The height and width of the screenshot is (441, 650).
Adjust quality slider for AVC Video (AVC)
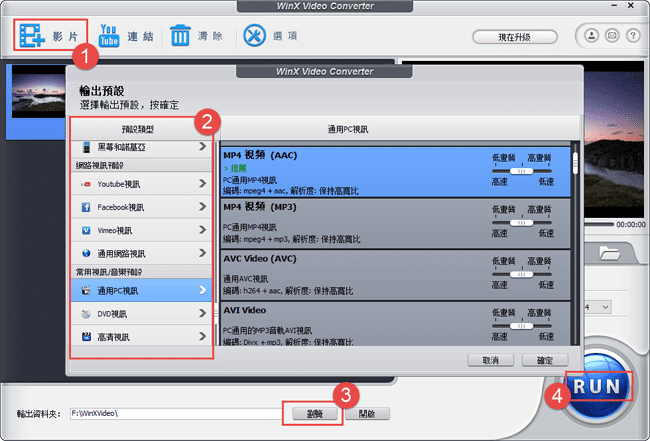521,274
